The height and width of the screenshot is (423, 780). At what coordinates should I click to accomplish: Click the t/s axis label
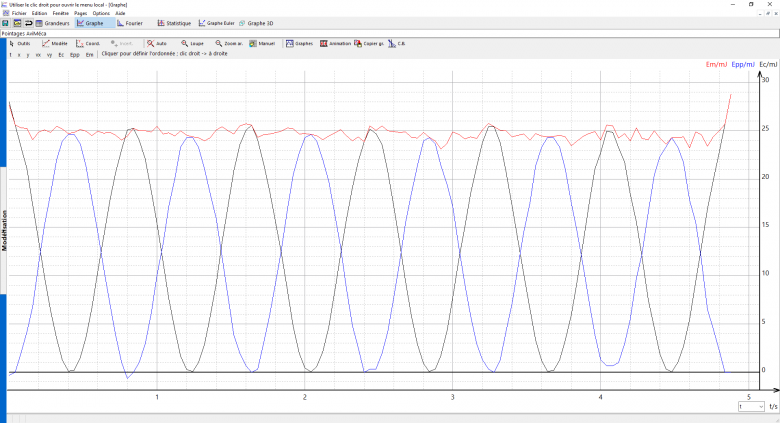[x=773, y=407]
